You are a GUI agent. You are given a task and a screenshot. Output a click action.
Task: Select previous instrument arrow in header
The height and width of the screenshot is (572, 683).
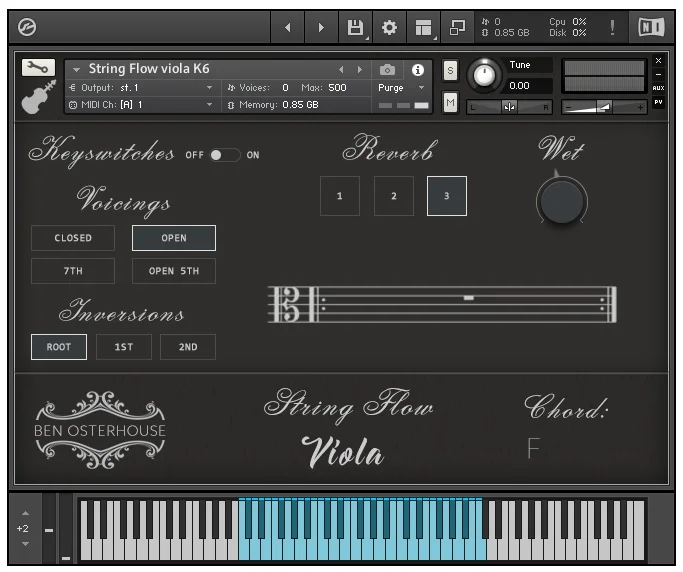coord(341,69)
